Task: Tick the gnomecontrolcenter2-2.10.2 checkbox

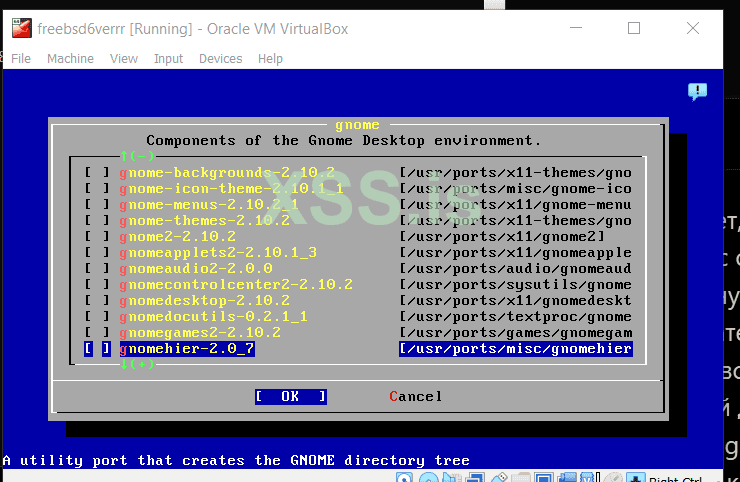Action: point(97,285)
